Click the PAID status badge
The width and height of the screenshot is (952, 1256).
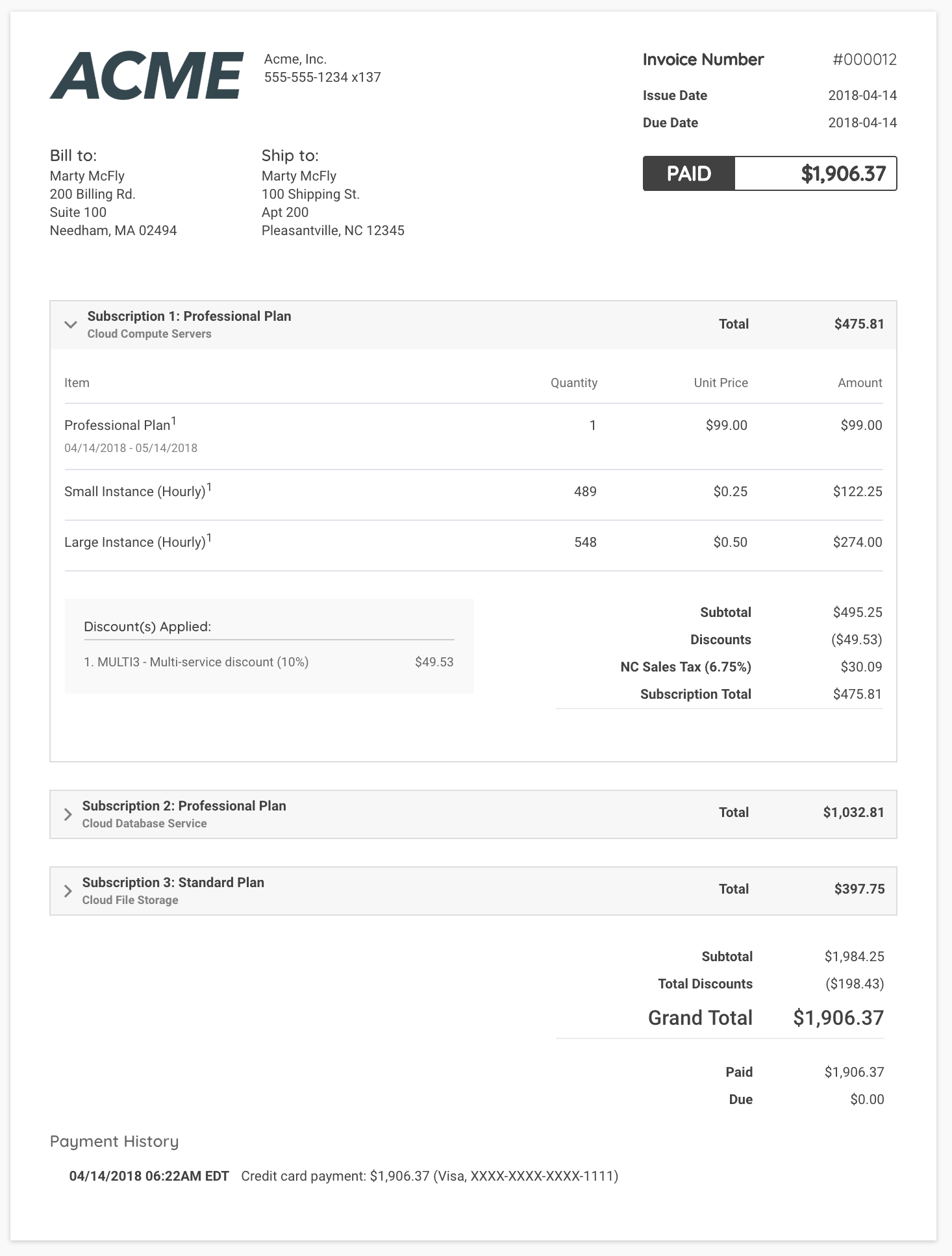click(x=688, y=173)
